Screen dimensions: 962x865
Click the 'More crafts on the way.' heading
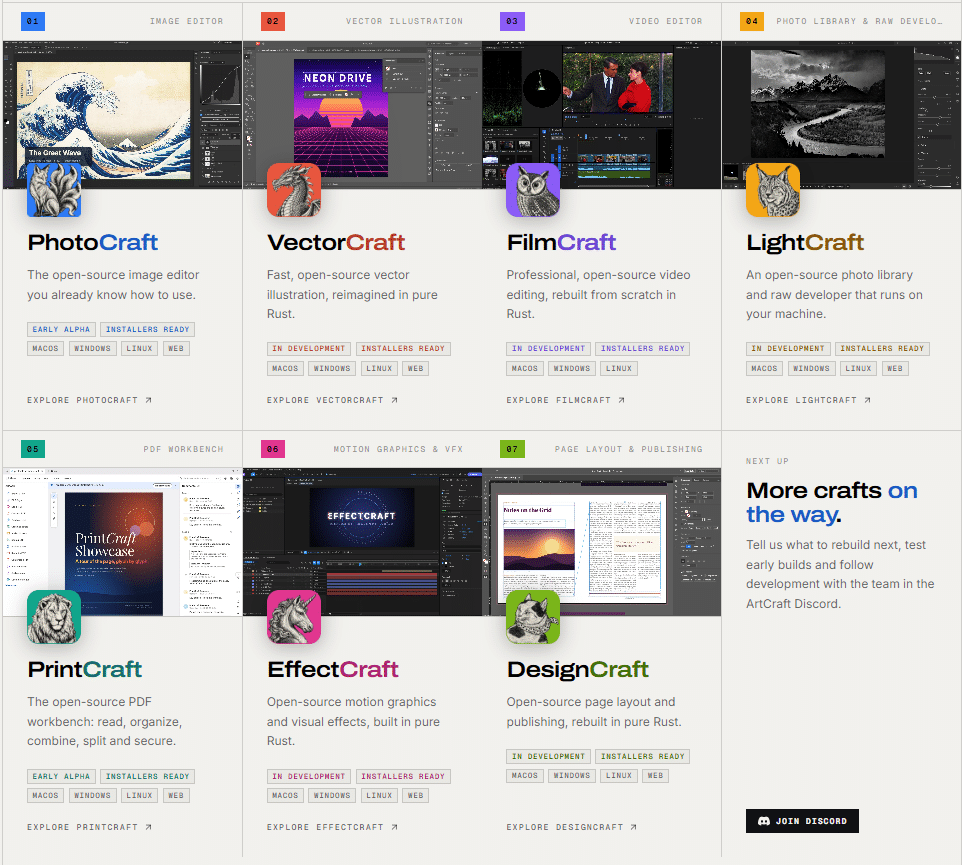(832, 502)
